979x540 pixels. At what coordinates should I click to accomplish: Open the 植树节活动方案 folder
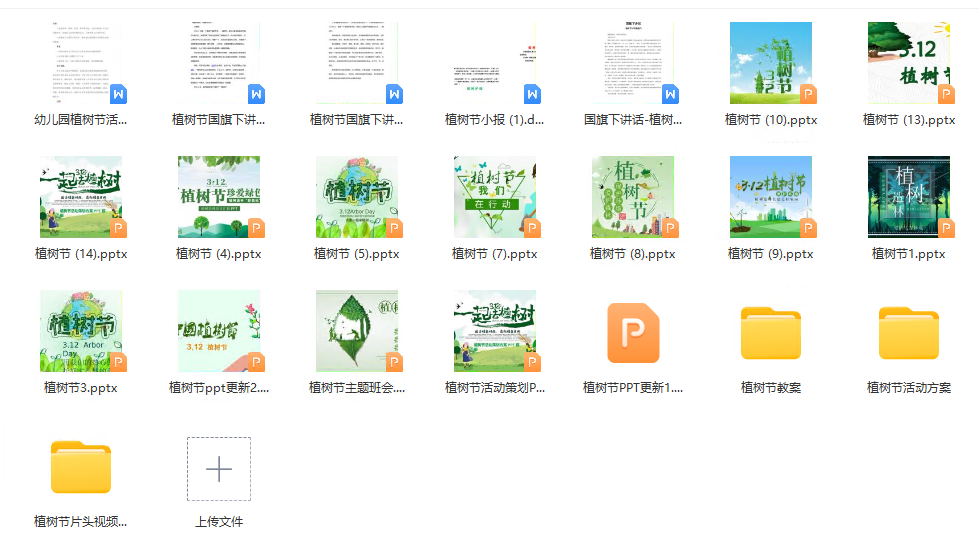point(908,334)
